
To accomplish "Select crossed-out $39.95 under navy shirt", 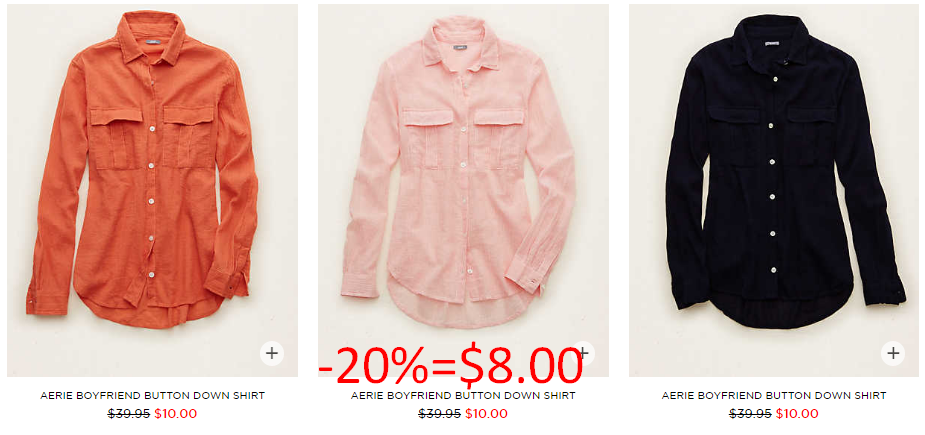I will (750, 414).
